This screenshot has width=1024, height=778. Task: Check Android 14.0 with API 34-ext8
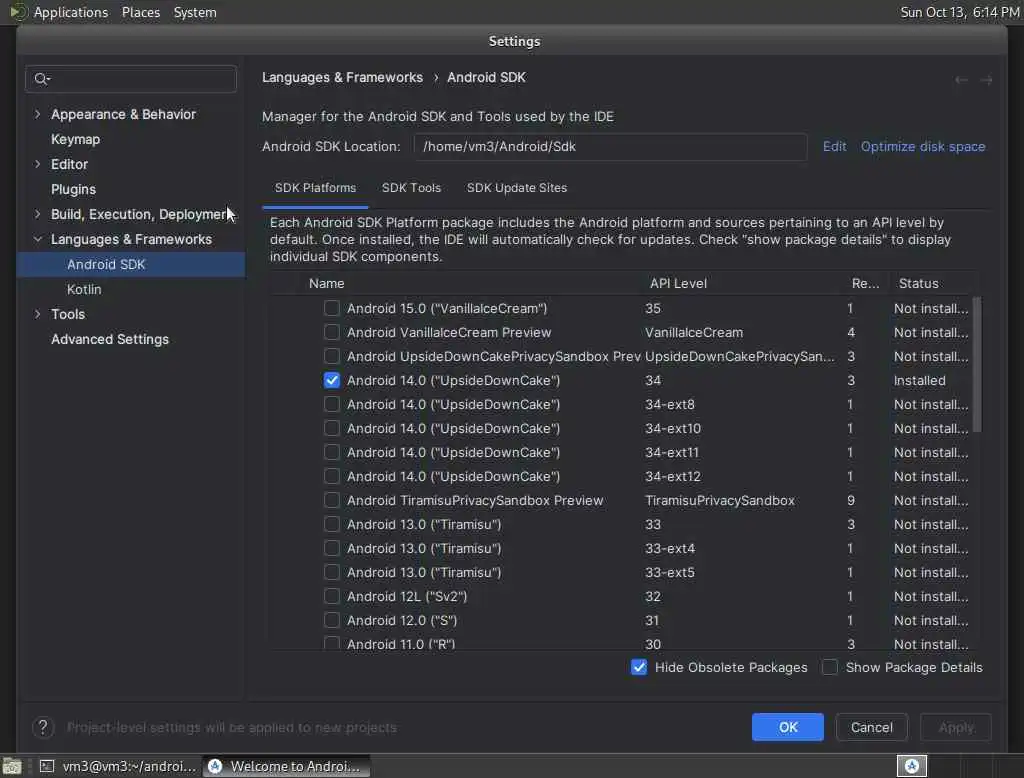pyautogui.click(x=332, y=404)
